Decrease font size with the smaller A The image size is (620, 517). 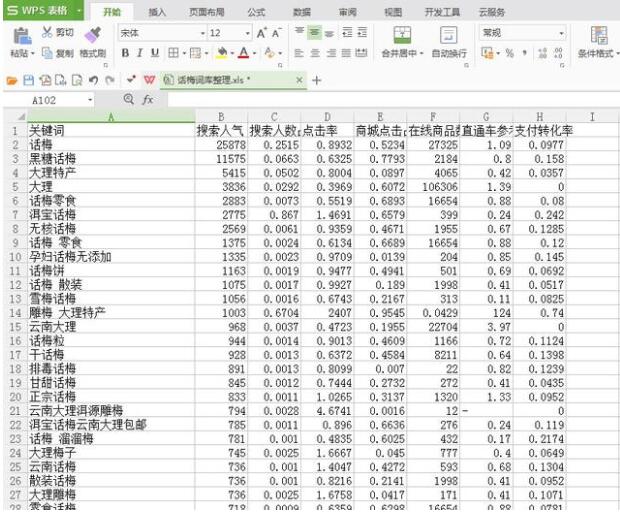click(276, 33)
